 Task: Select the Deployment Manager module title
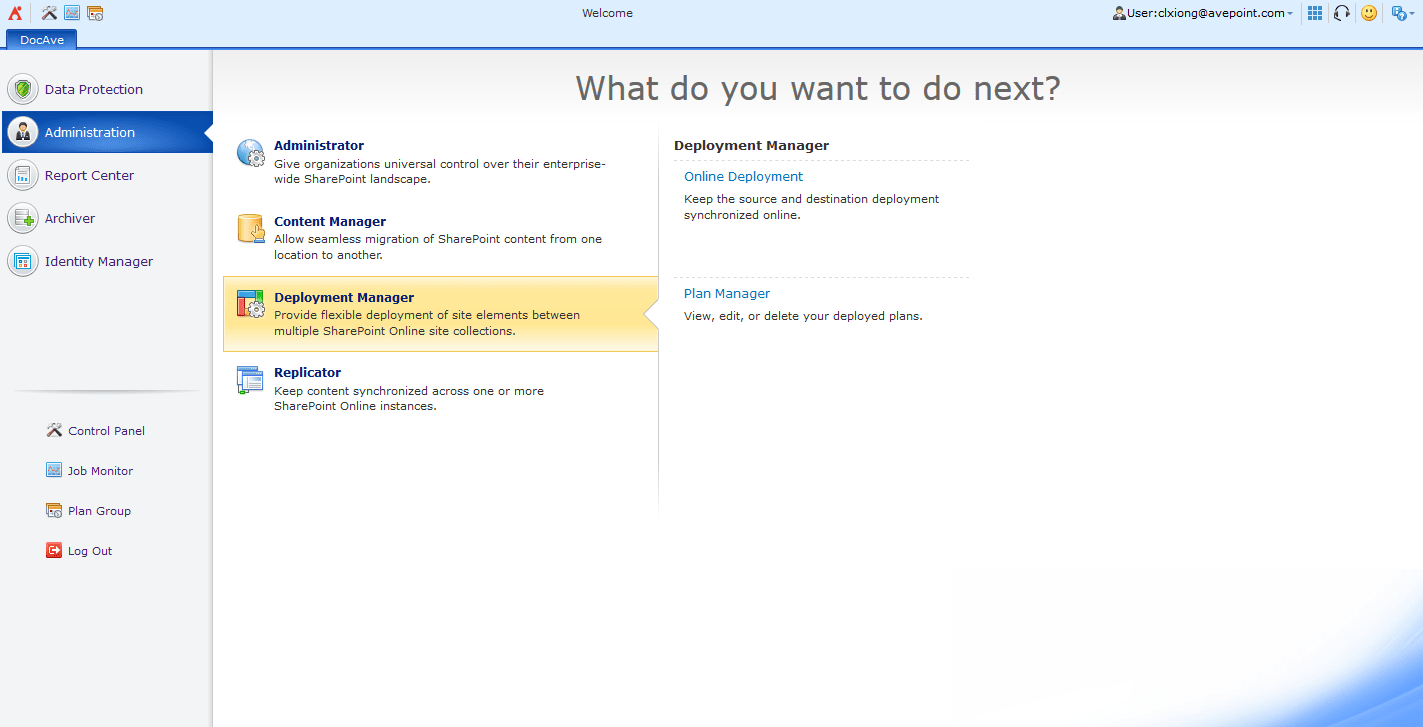pos(344,298)
